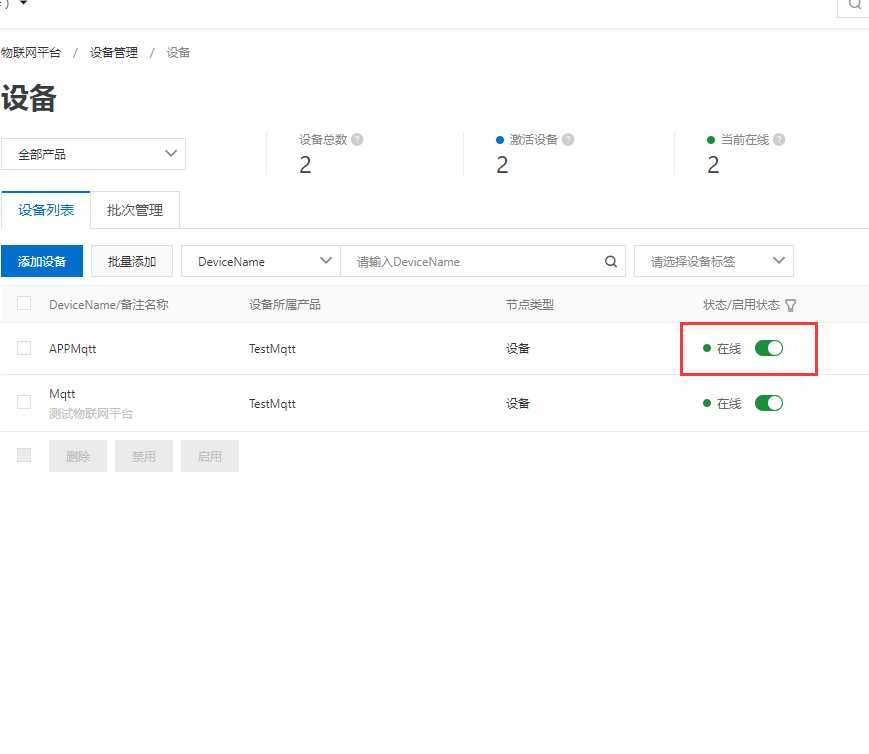This screenshot has width=869, height=754.
Task: Click the 设备所属产品 column header
Action: pyautogui.click(x=285, y=304)
